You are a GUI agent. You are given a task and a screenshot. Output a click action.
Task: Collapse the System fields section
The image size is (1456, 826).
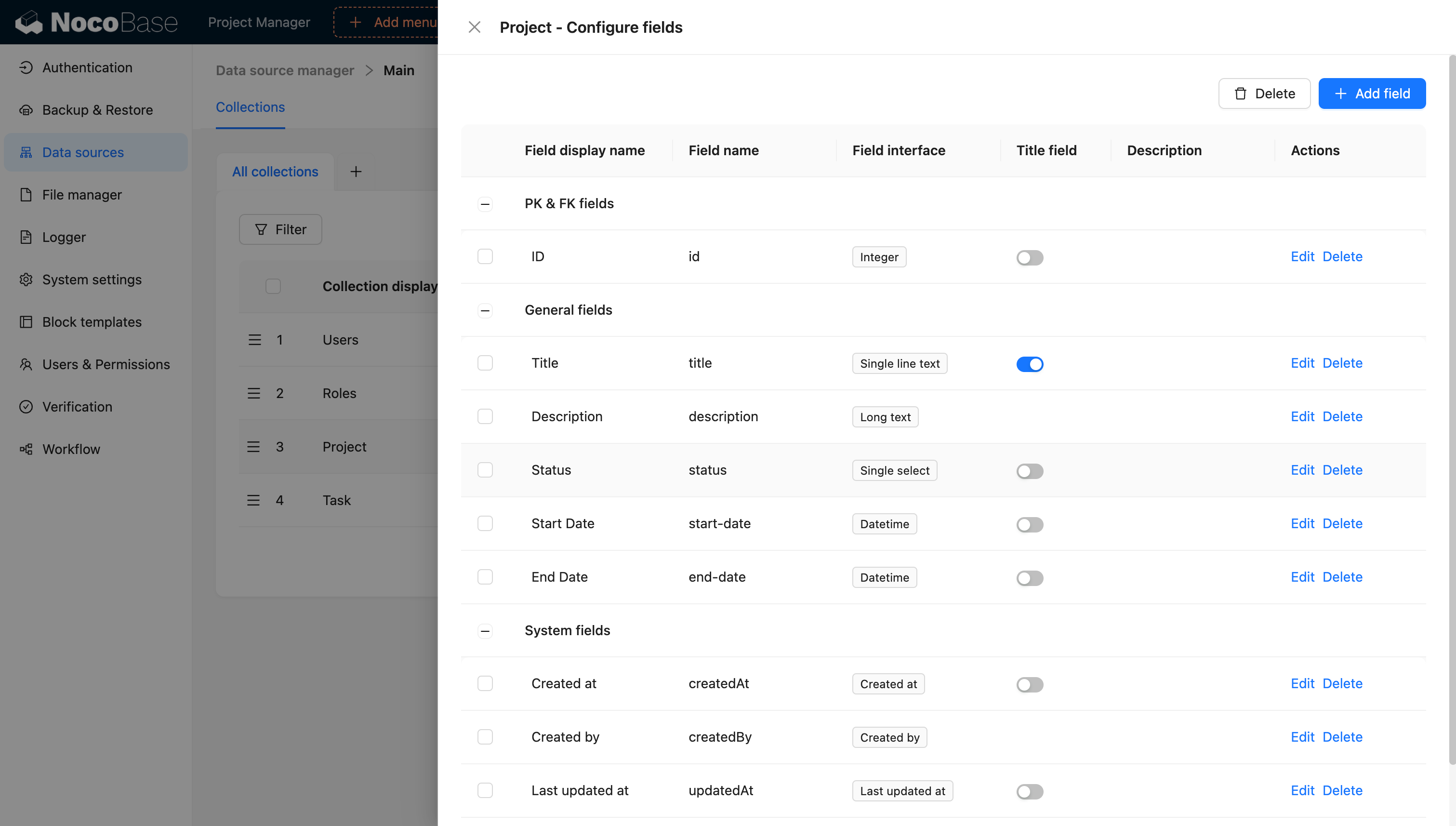pyautogui.click(x=485, y=631)
